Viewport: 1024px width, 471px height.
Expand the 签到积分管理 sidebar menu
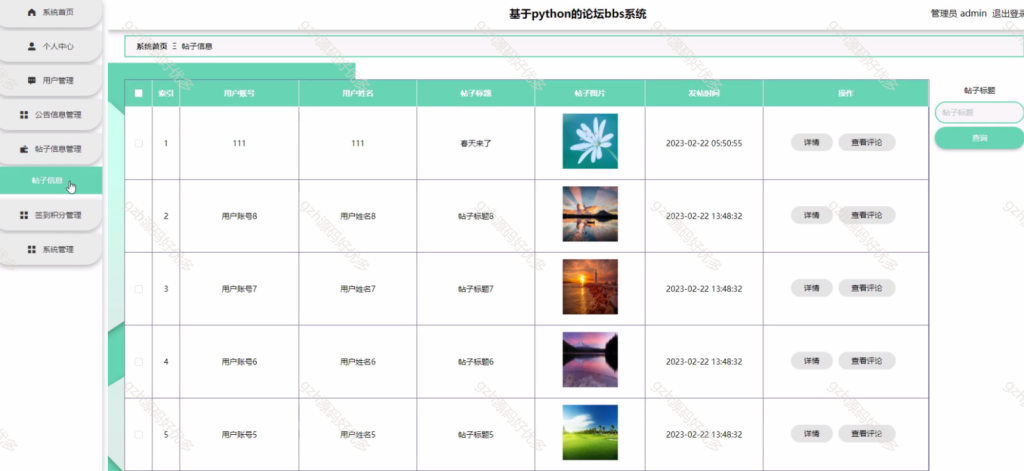point(50,215)
